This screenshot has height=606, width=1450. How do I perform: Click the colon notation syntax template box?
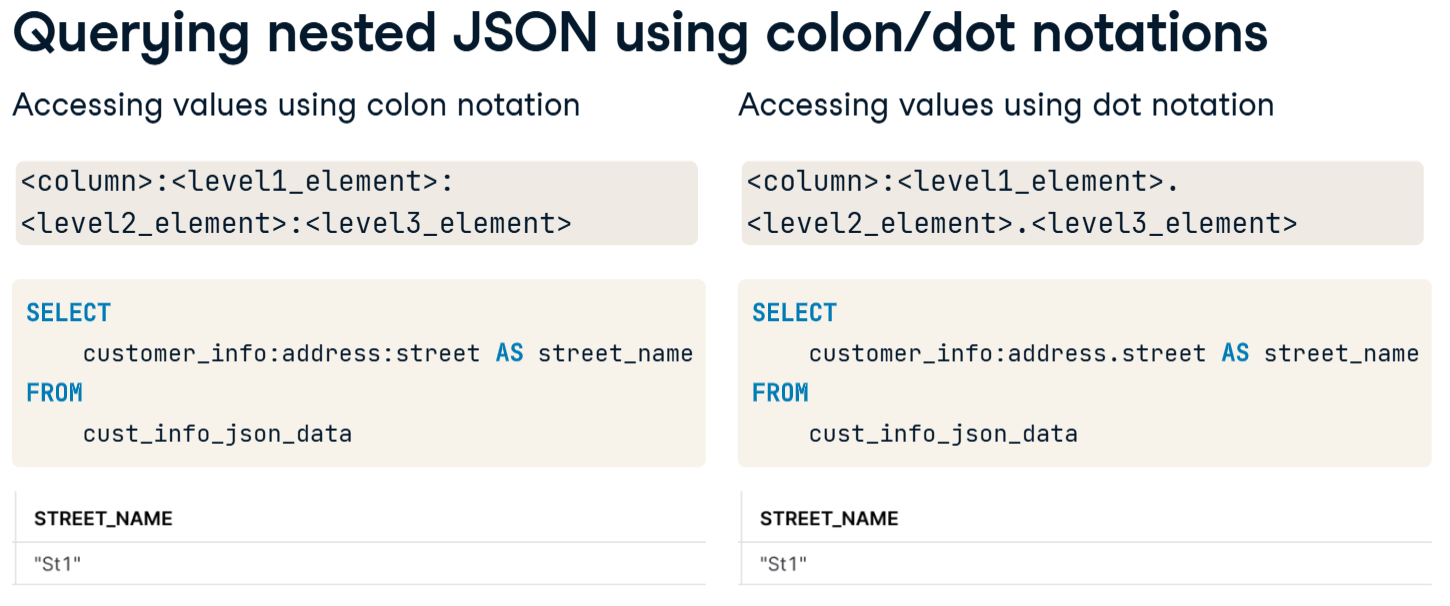pyautogui.click(x=356, y=202)
